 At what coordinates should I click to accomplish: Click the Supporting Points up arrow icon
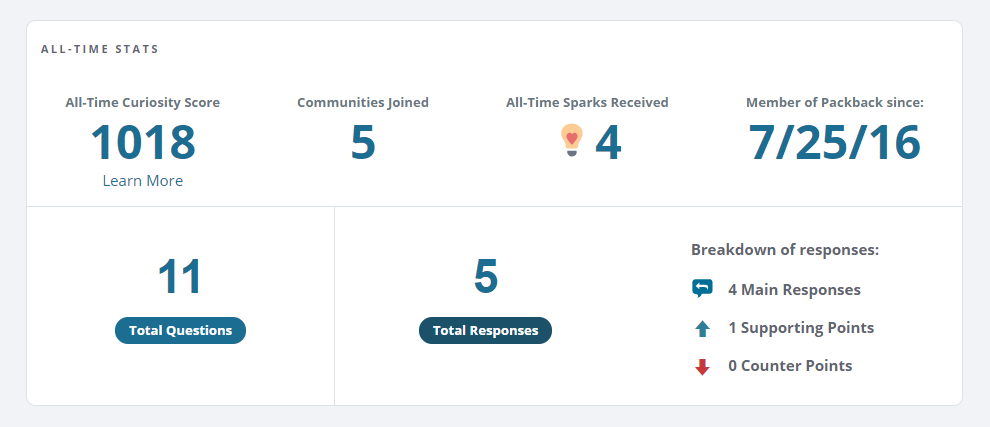point(702,328)
